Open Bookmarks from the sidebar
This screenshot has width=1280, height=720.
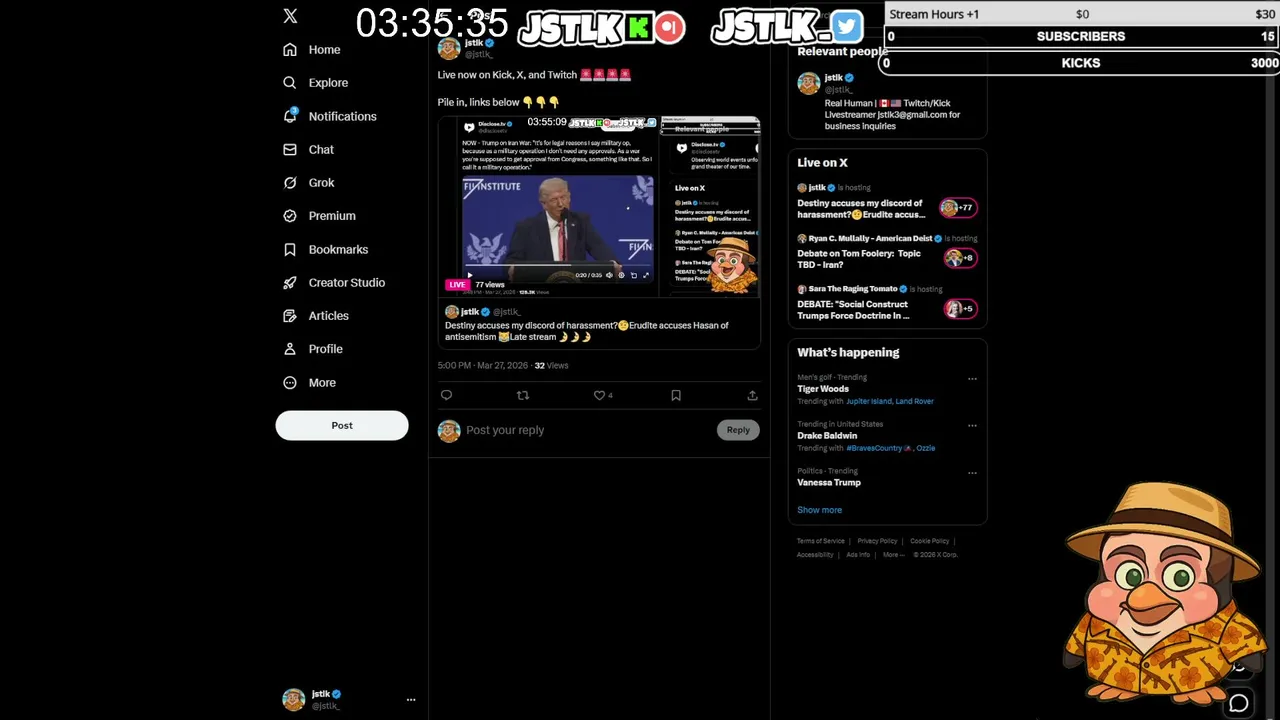(326, 250)
